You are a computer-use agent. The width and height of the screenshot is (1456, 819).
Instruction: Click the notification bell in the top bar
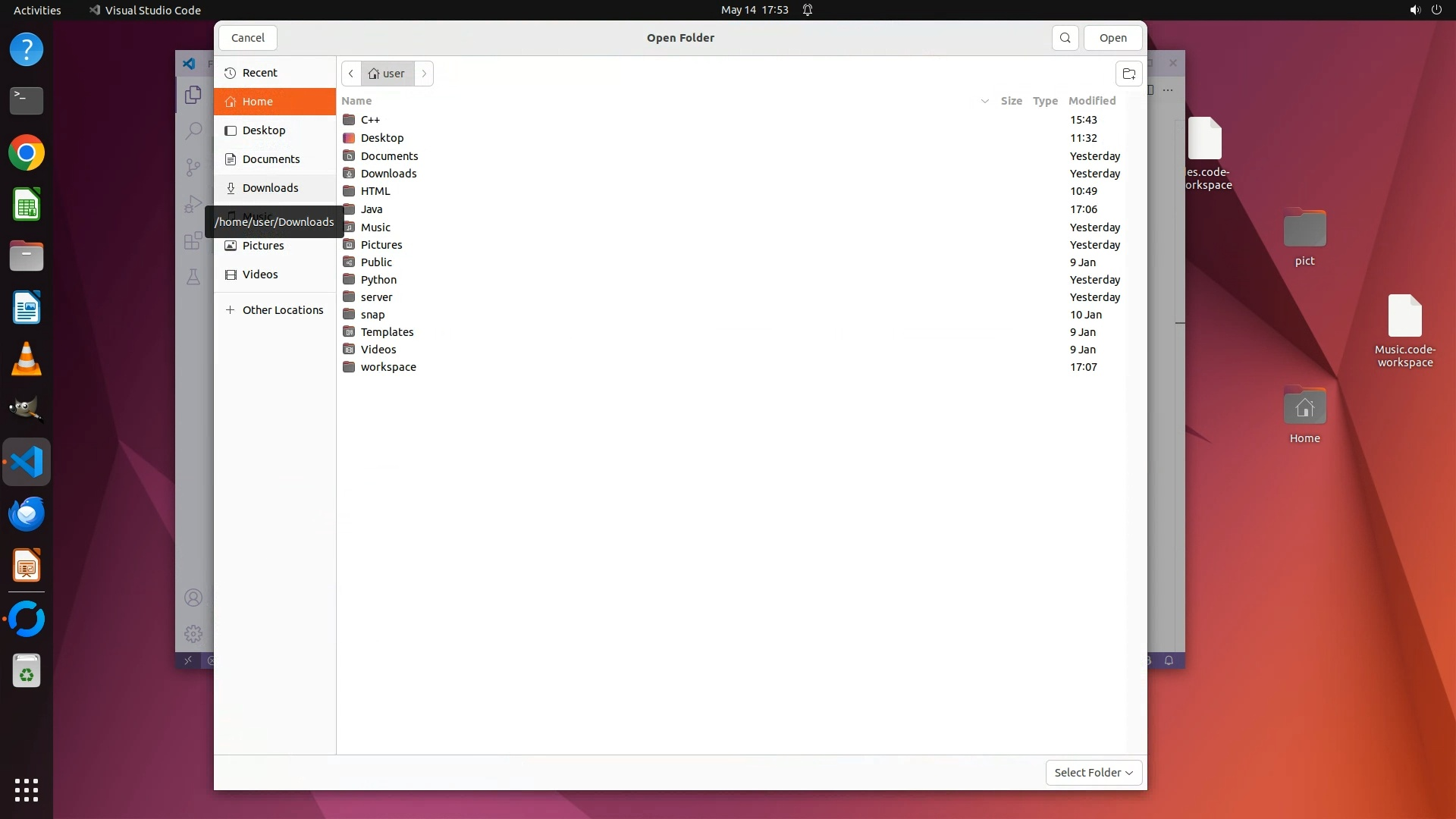pyautogui.click(x=808, y=10)
